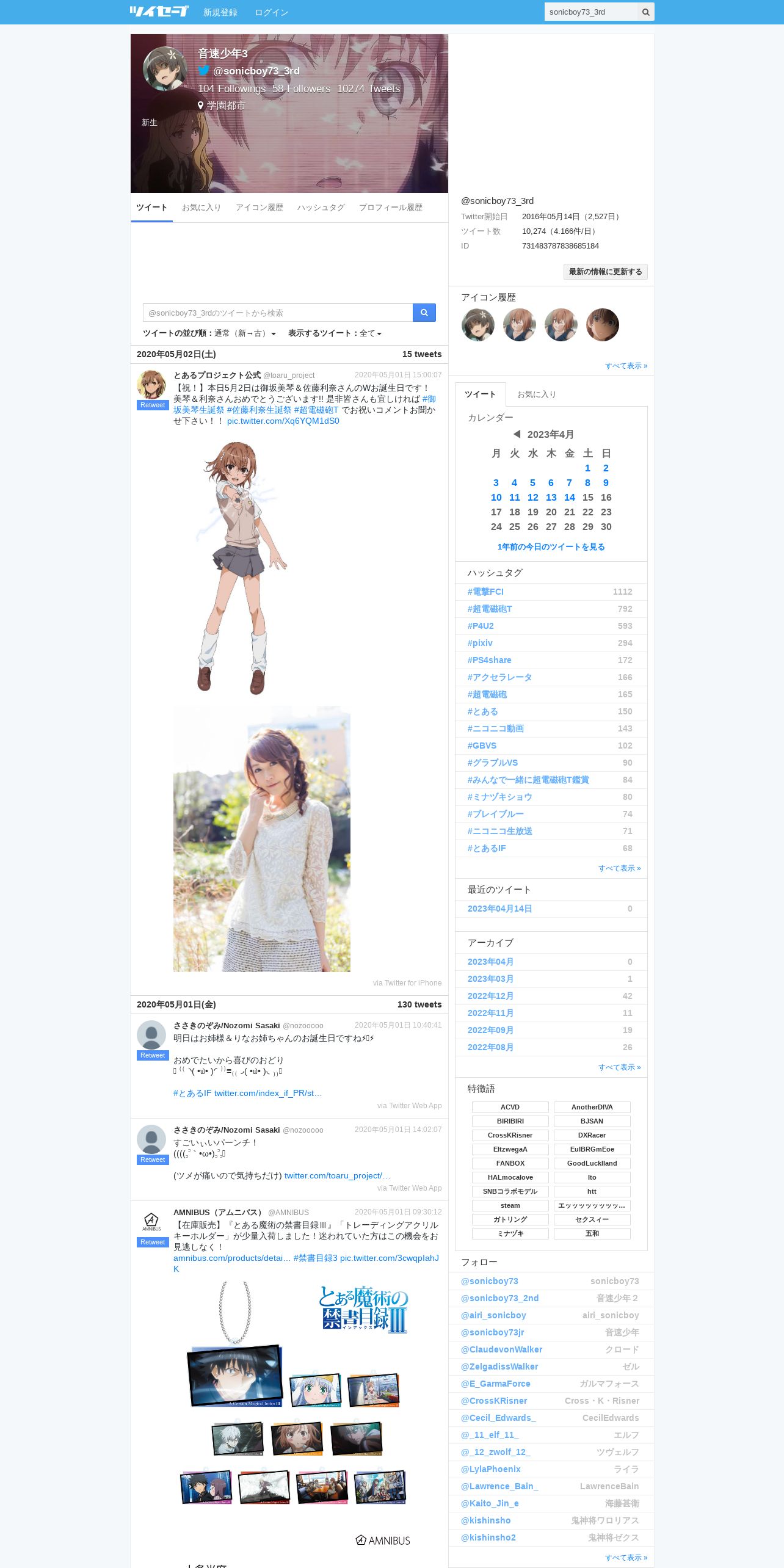Select April 14 in calendar
Viewport: 784px width, 1568px height.
click(x=570, y=498)
